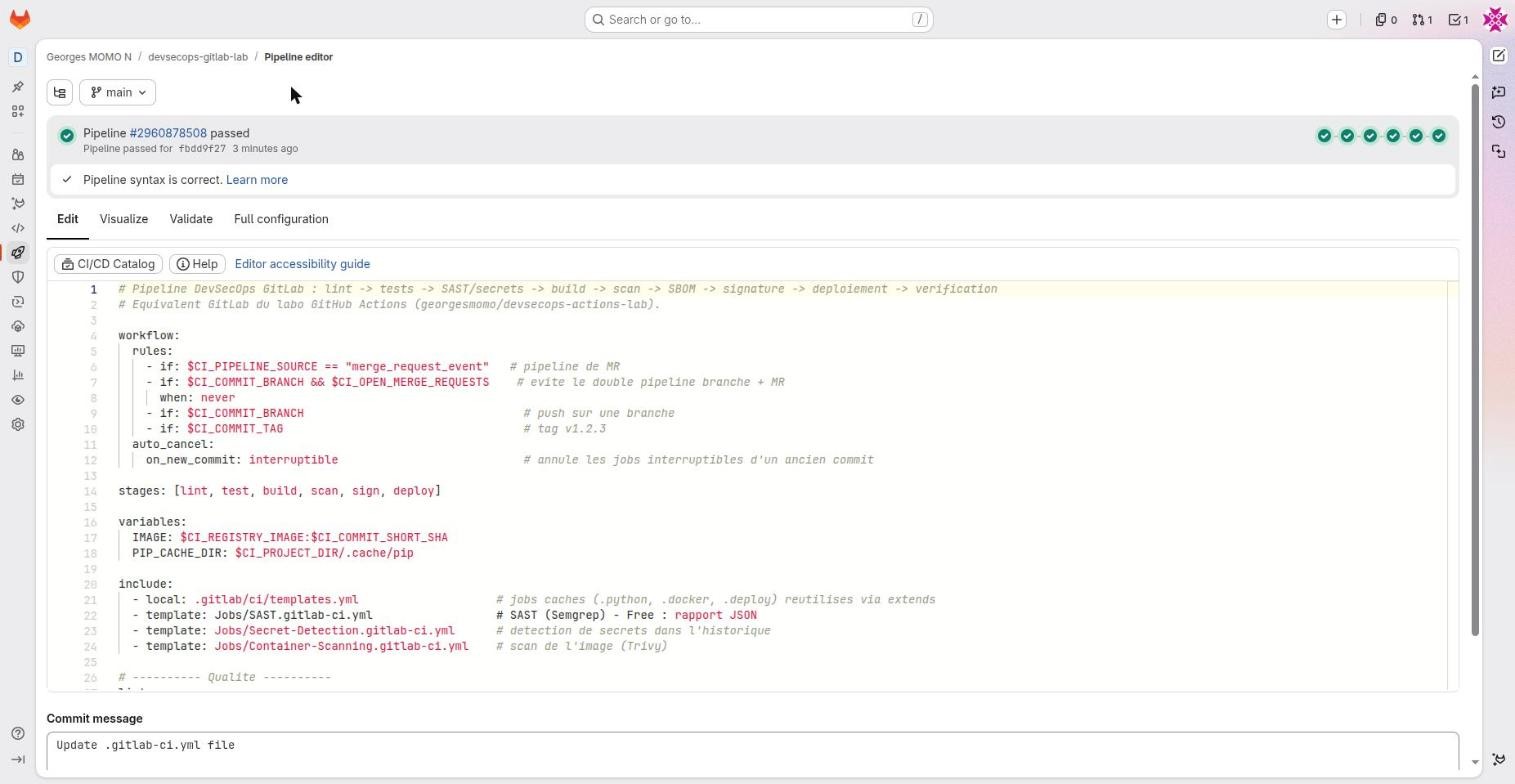Open the Help question-mark icon in sidebar
Viewport: 1515px width, 784px height.
point(17,734)
